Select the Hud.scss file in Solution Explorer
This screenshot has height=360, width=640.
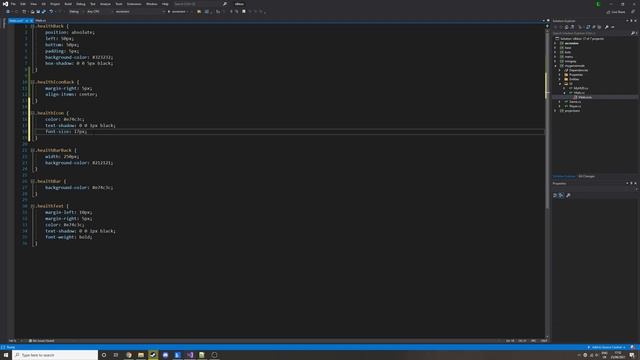[x=585, y=97]
